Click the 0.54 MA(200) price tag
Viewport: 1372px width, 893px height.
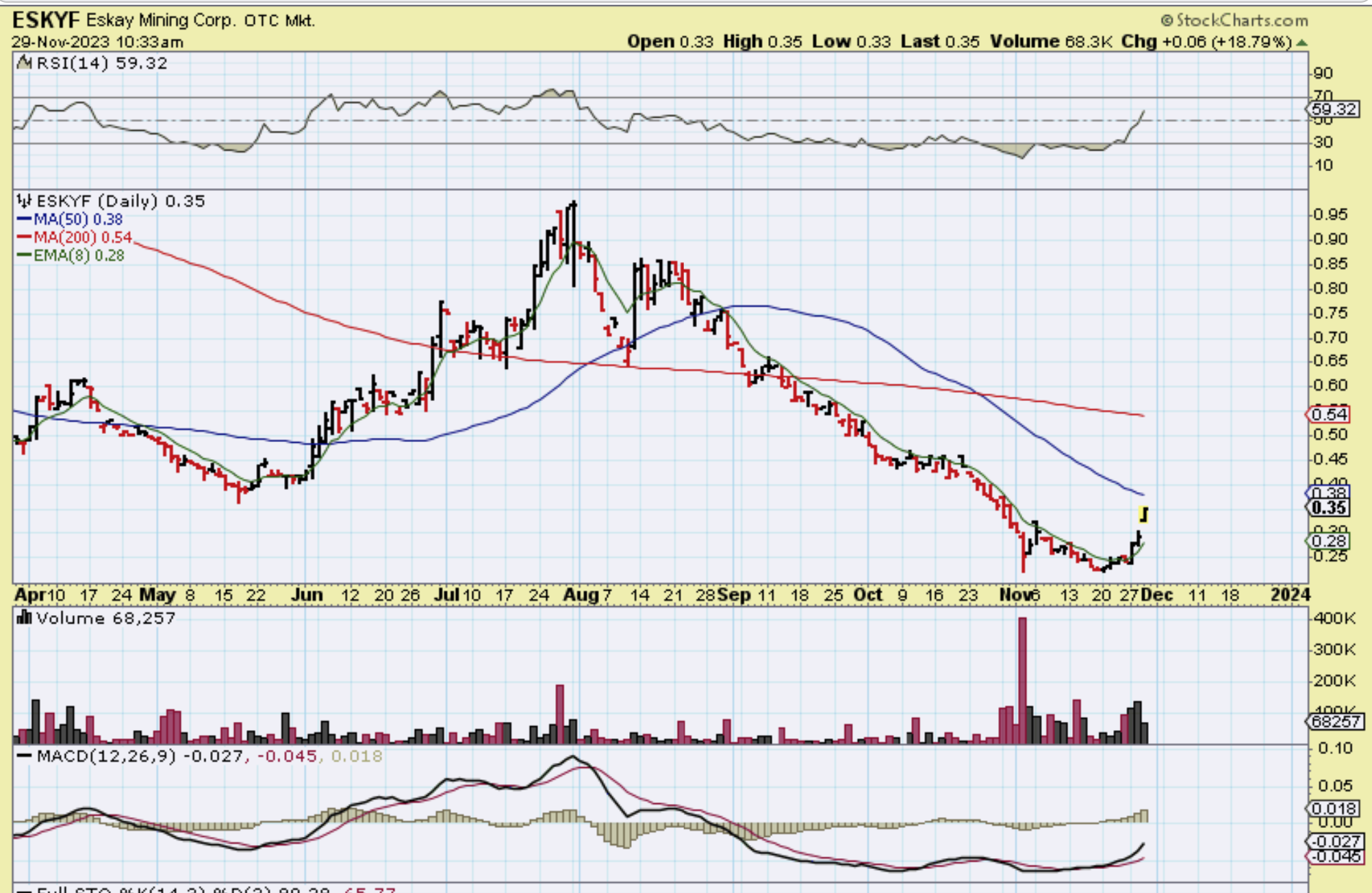coord(1330,414)
